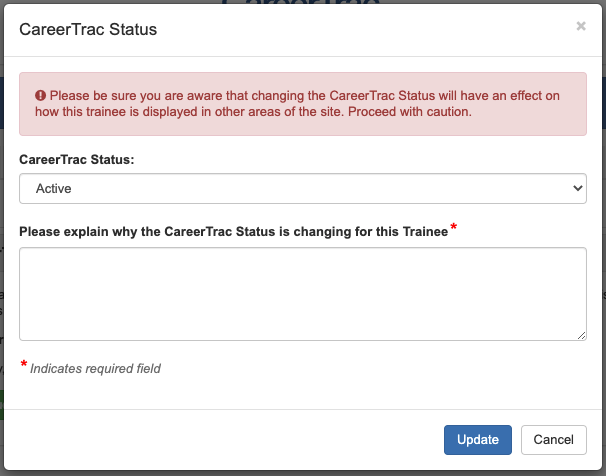Click the text area resize handle
This screenshot has width=606, height=476.
tap(581, 335)
